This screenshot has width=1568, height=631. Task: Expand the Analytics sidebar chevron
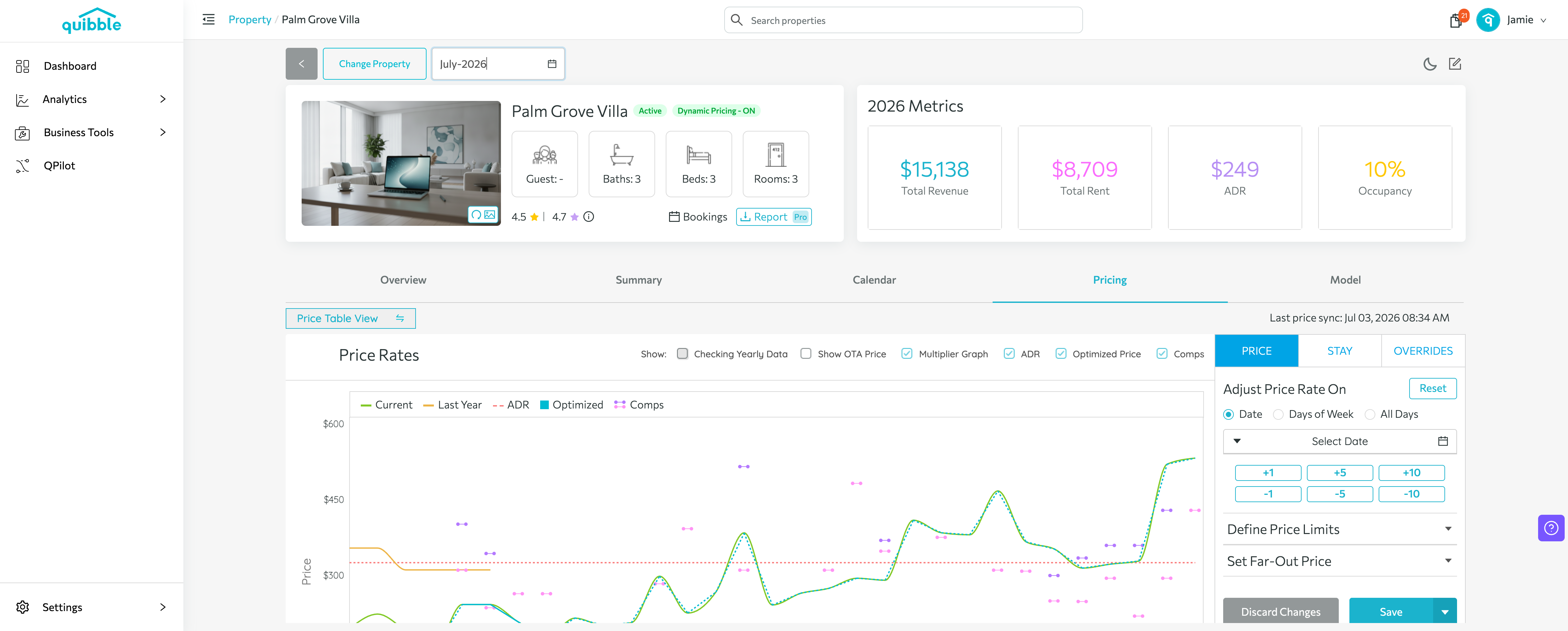[x=162, y=99]
